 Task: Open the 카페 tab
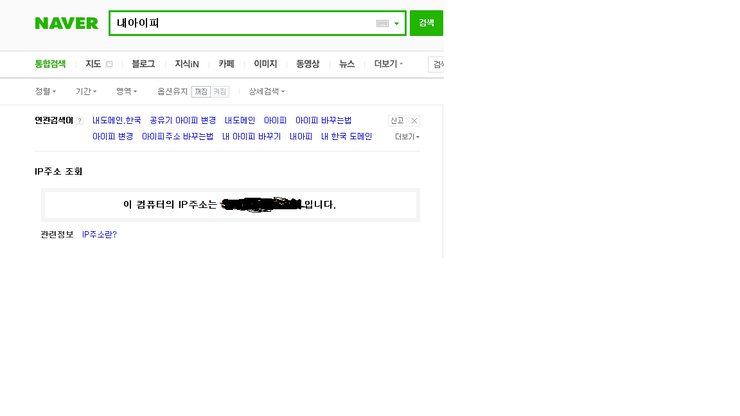point(226,64)
